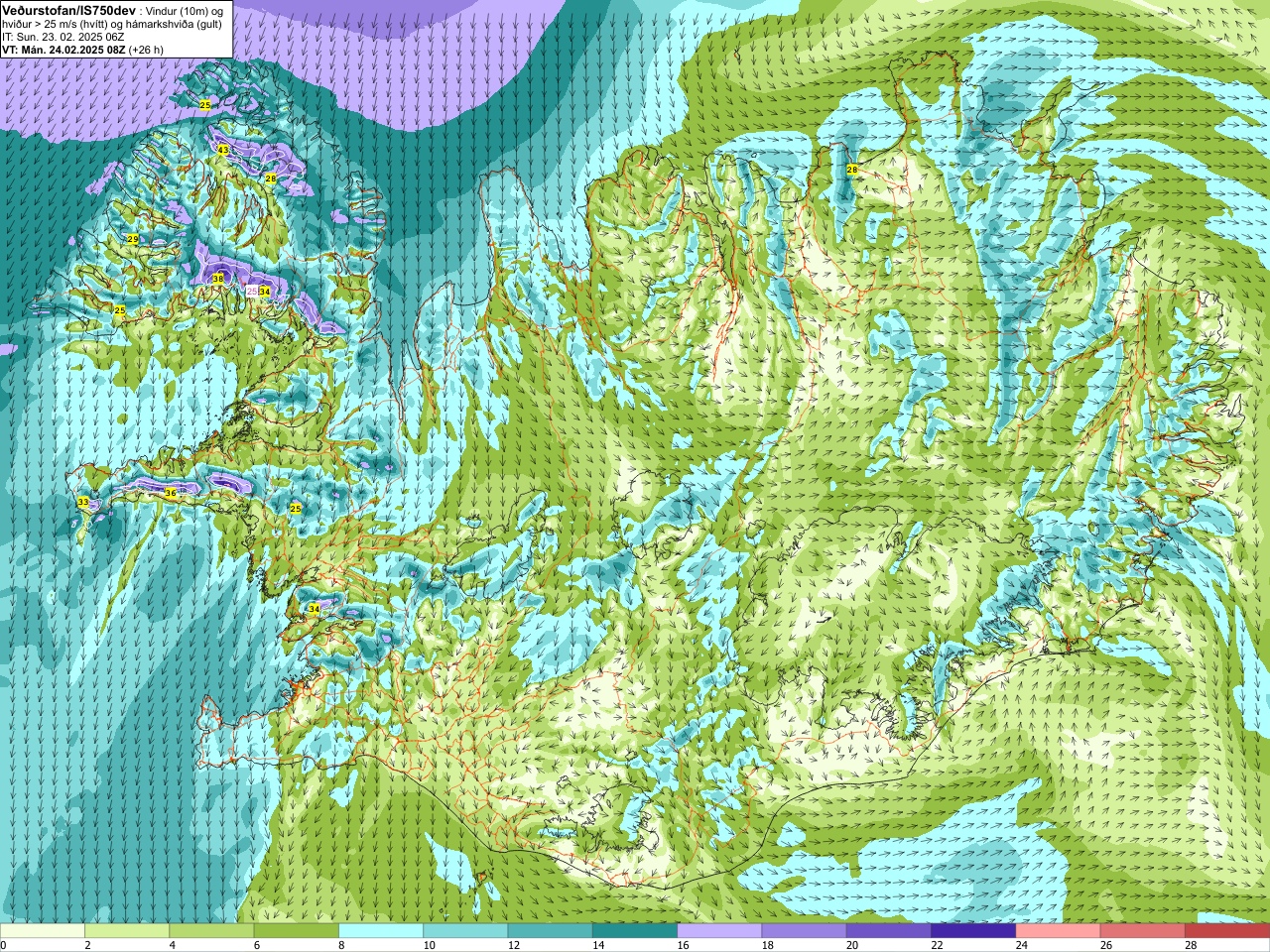Pick the 20–22 m/s violet legend swatch
Viewport: 1270px width, 952px height.
(889, 931)
